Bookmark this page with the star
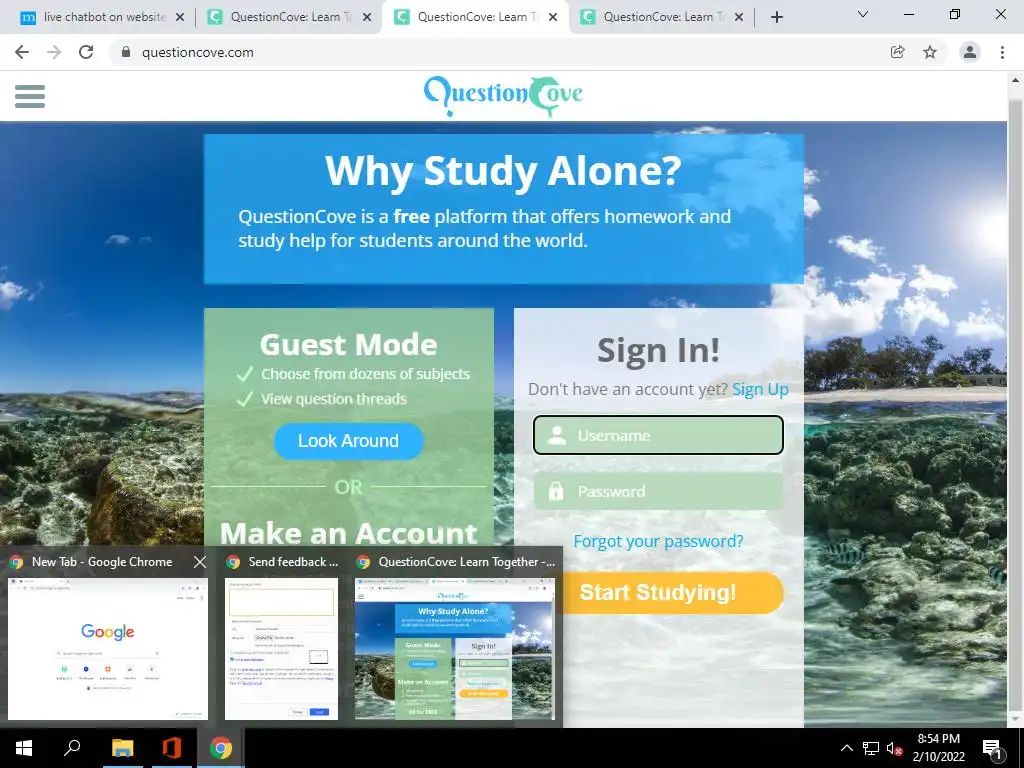 pyautogui.click(x=930, y=52)
